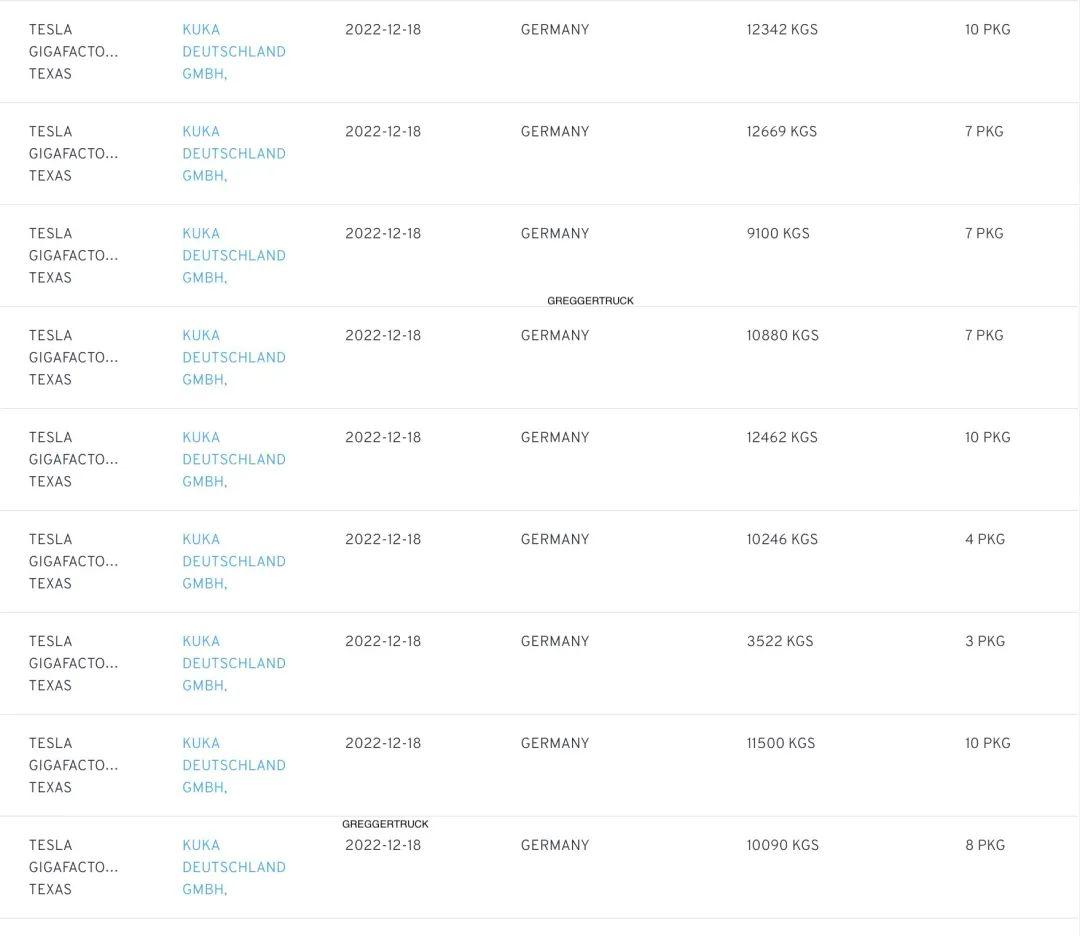Select the 12342 KGS weight cell

[x=782, y=30]
